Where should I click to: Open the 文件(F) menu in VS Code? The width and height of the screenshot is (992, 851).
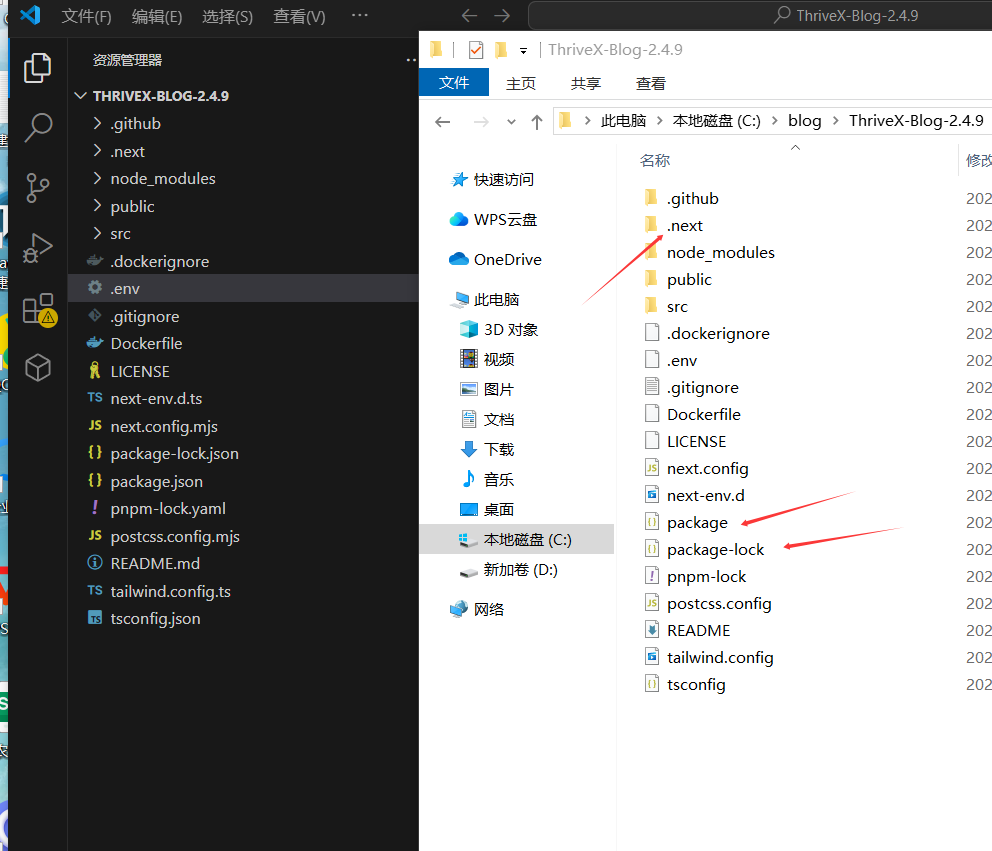coord(86,16)
